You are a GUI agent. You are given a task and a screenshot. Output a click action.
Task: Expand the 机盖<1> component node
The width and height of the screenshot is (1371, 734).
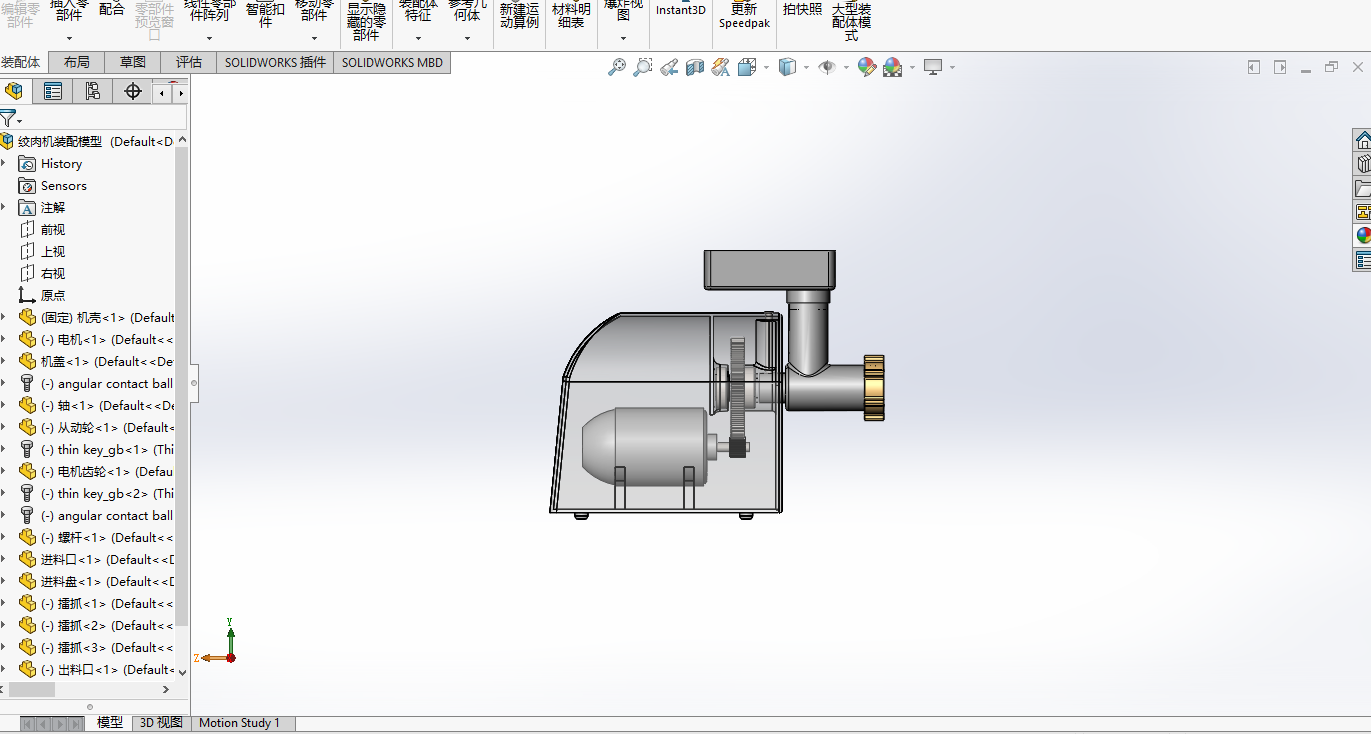4,362
